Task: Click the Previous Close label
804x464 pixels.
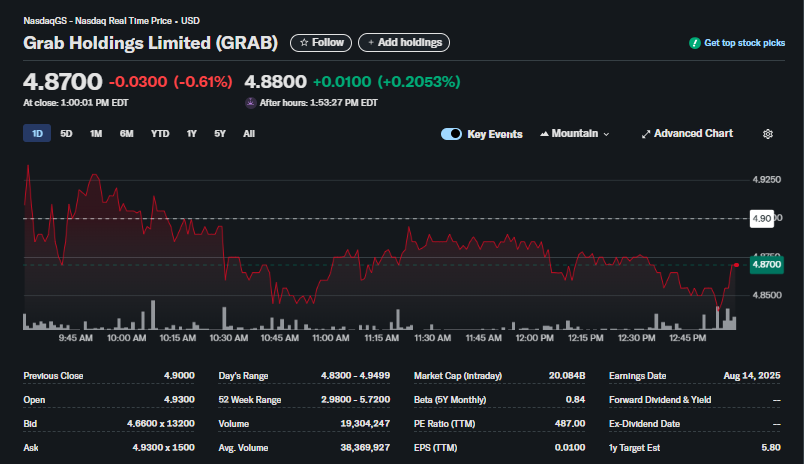Action: pos(53,376)
